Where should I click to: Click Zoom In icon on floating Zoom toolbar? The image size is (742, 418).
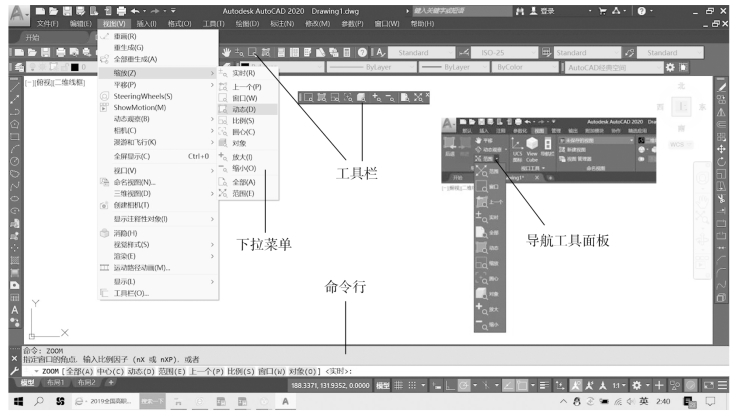(377, 97)
